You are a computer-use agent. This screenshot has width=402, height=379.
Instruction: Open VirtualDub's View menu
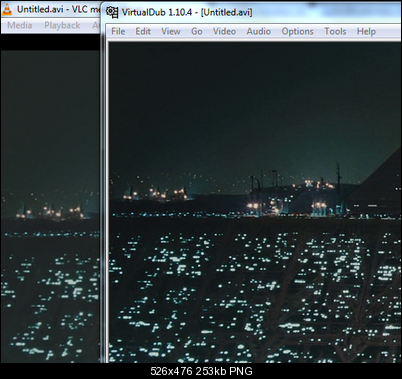171,31
